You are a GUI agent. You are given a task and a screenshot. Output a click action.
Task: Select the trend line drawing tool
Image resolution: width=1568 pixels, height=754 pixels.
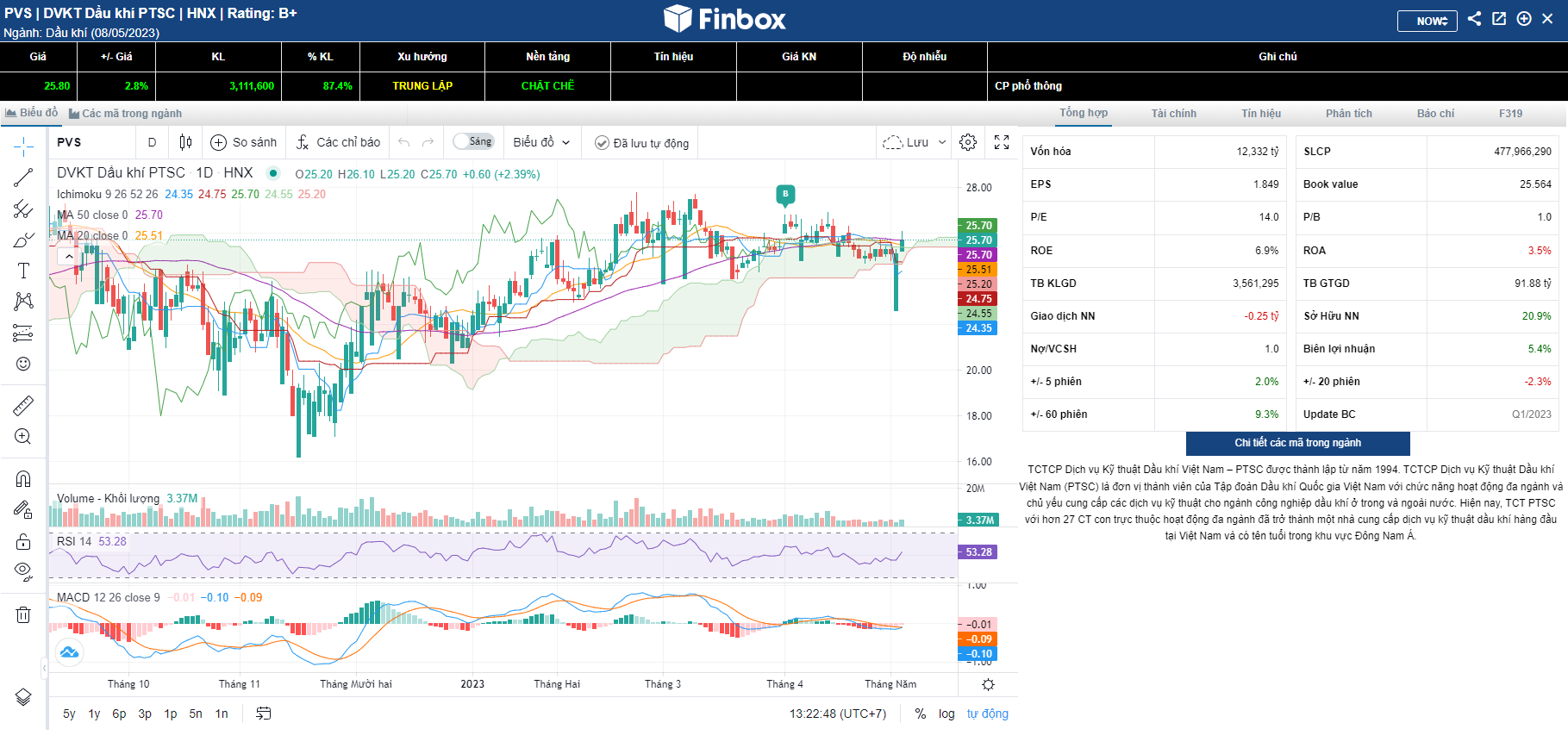coord(23,178)
